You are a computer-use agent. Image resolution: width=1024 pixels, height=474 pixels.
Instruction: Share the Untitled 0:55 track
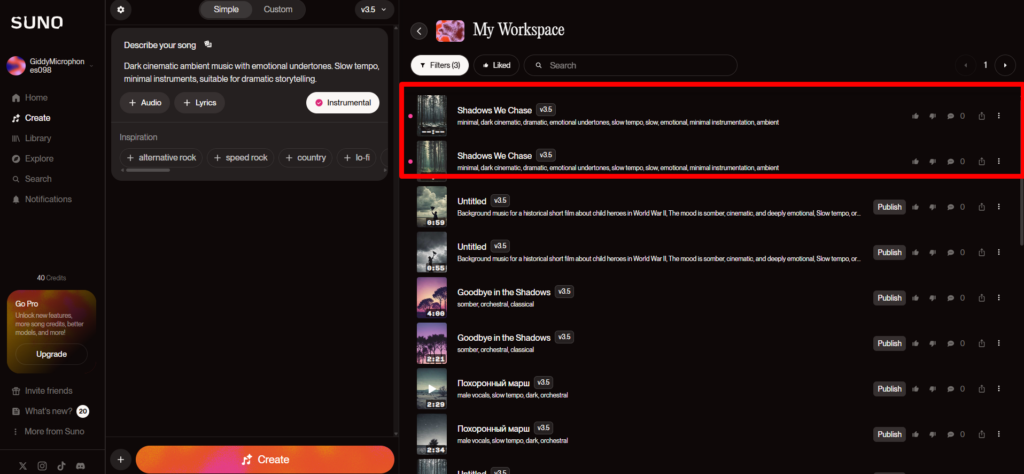point(981,252)
